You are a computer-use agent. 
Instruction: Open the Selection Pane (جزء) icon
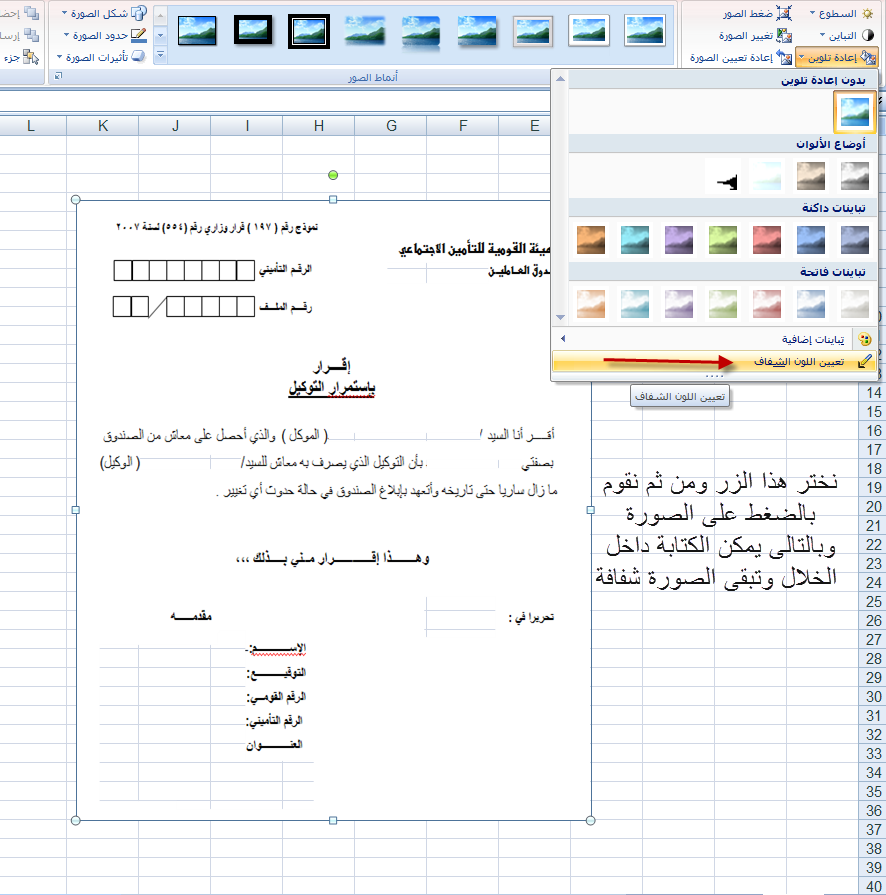tap(31, 58)
